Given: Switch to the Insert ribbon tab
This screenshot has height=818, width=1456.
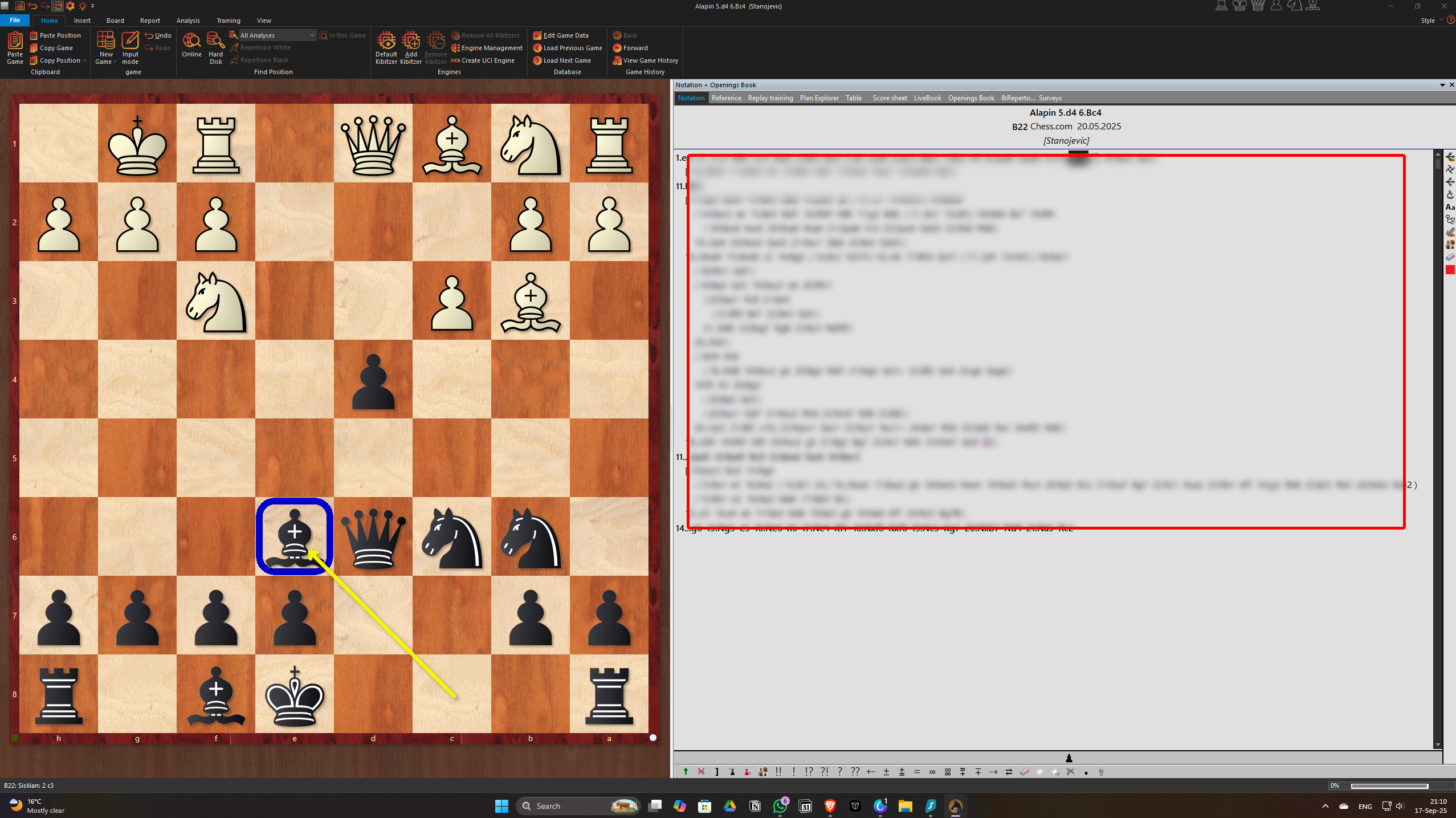Looking at the screenshot, I should pyautogui.click(x=82, y=21).
